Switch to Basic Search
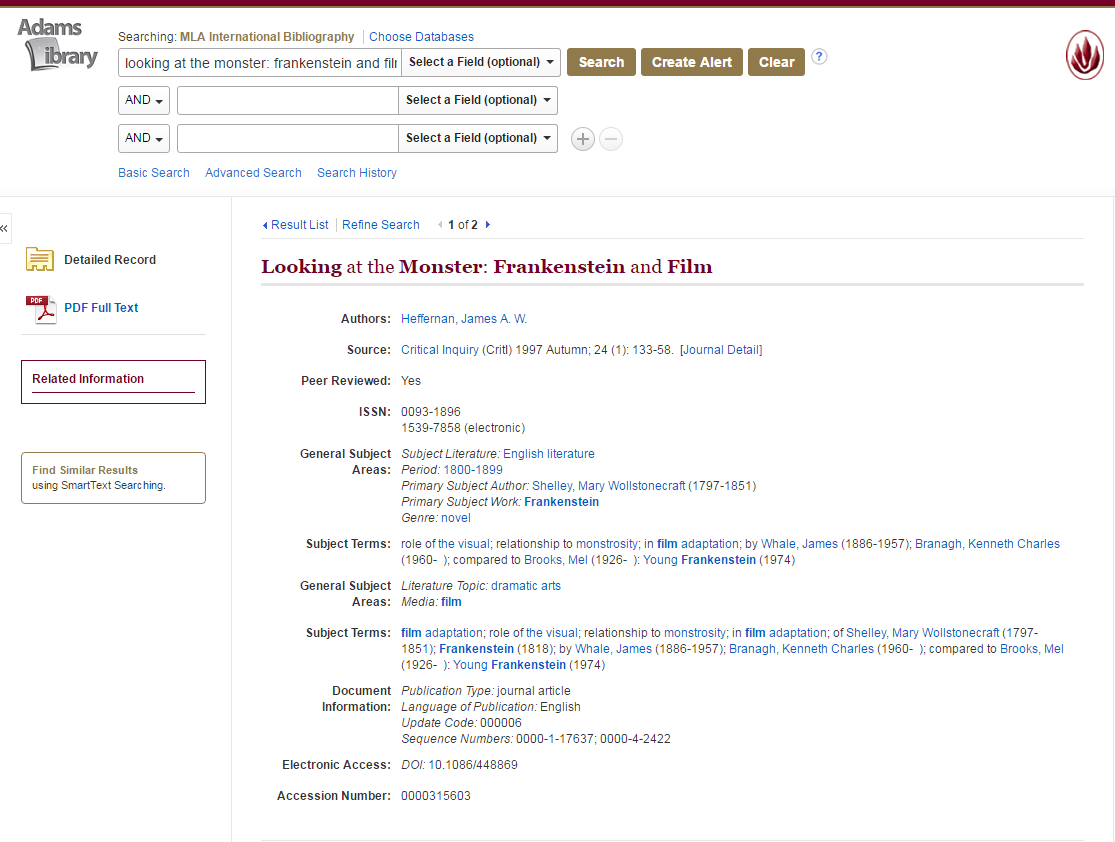The height and width of the screenshot is (842, 1115). [x=154, y=173]
